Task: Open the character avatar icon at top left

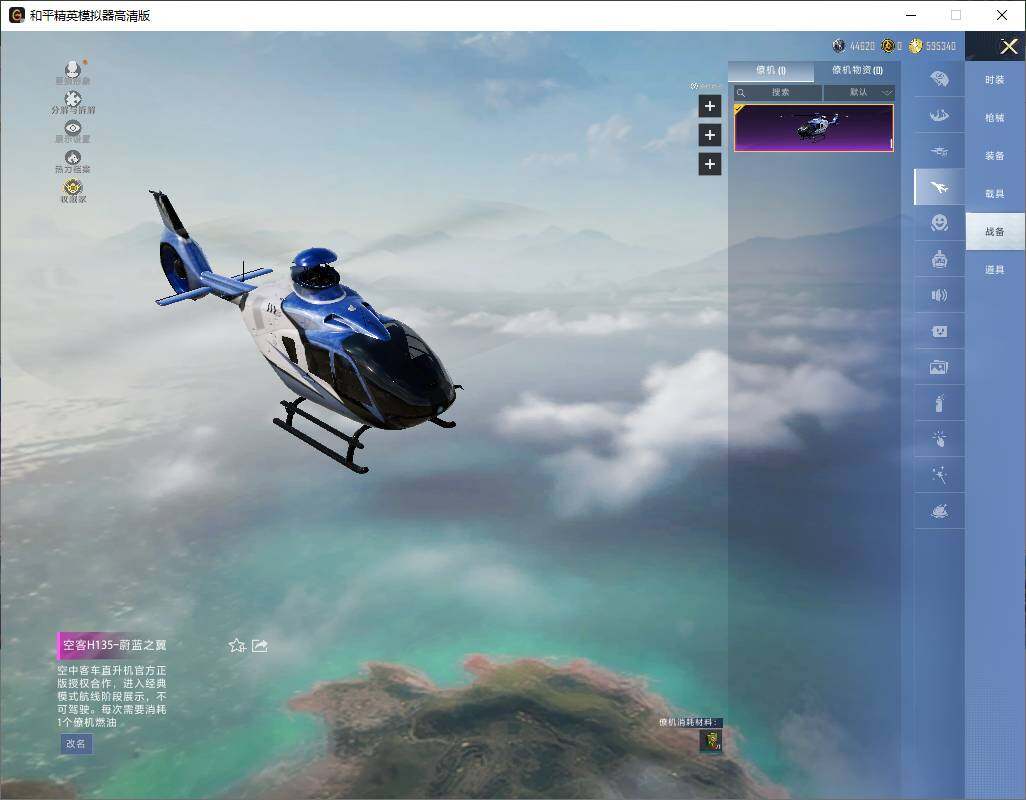Action: (x=73, y=69)
